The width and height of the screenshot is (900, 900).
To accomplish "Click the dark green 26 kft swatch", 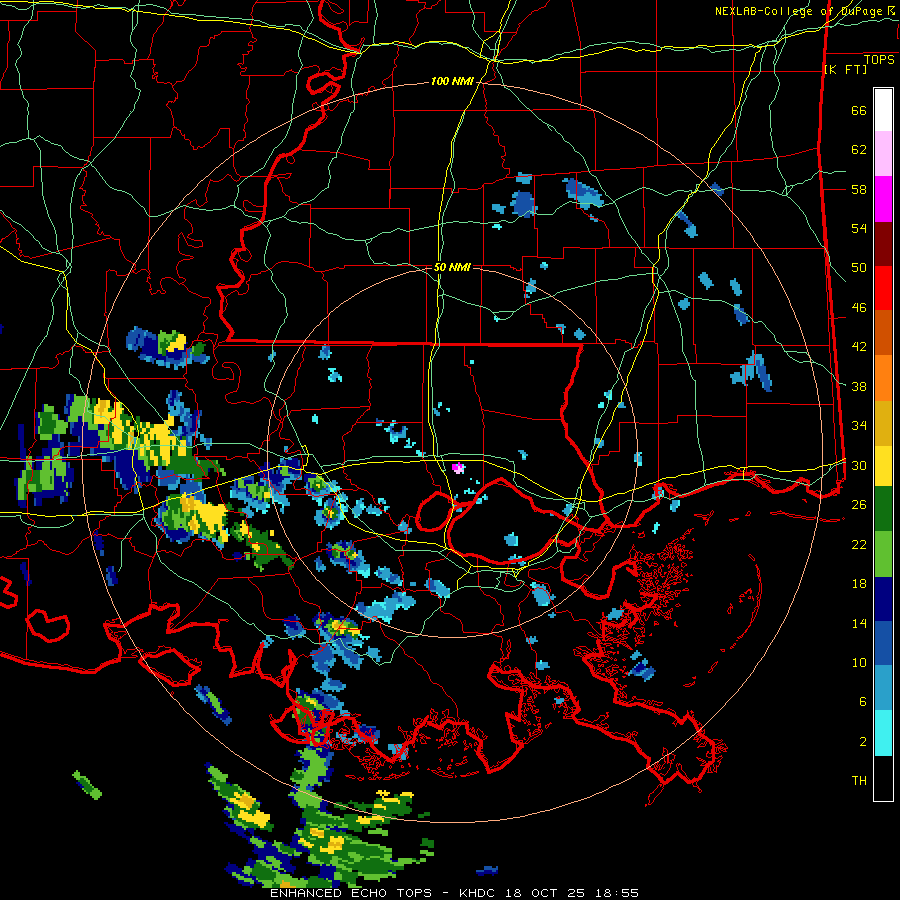I will click(883, 509).
